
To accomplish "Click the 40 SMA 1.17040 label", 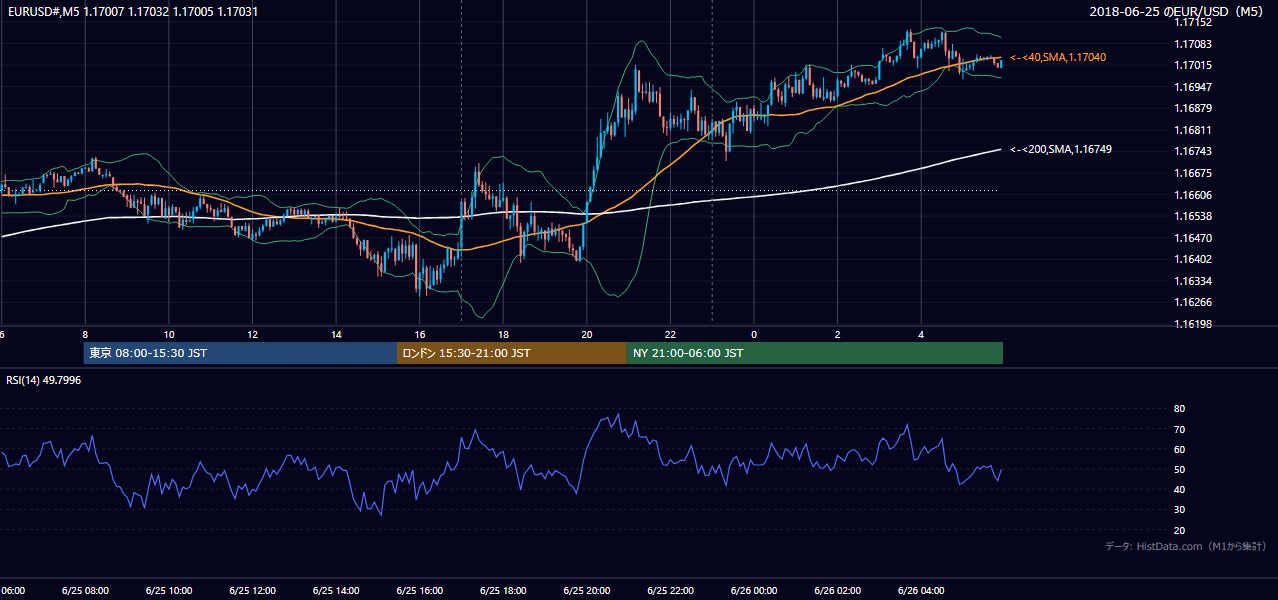I will [1058, 58].
